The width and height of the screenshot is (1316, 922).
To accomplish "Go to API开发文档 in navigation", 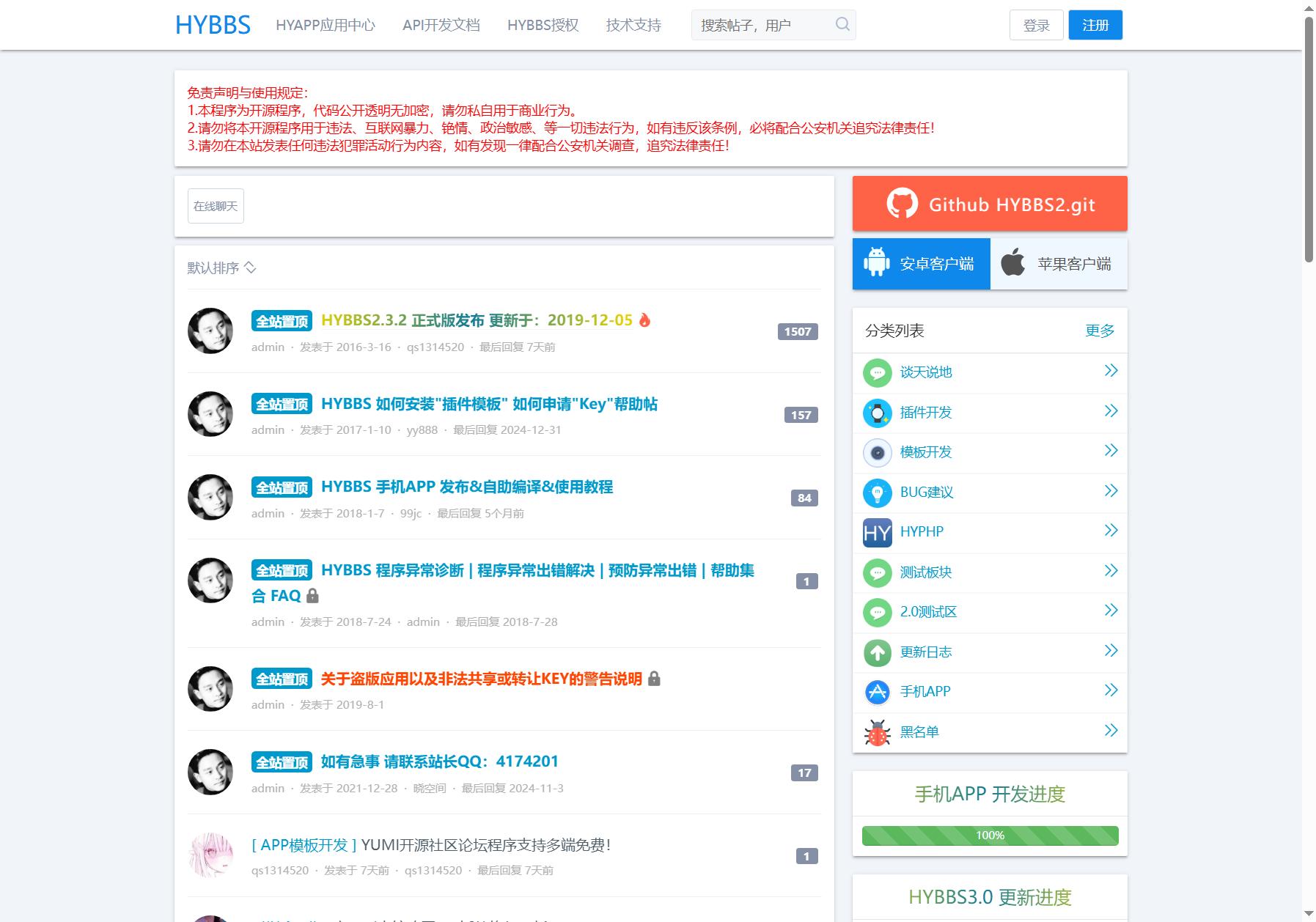I will pyautogui.click(x=441, y=25).
